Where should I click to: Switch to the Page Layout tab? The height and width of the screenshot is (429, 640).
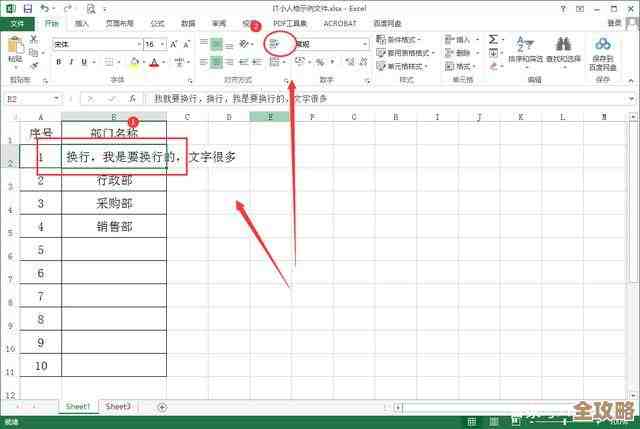click(x=119, y=23)
